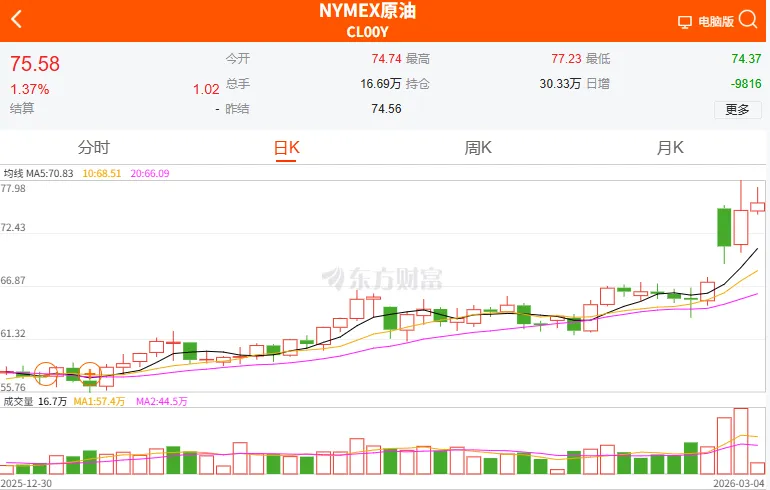Click the MA2:44.5万 volume average label
This screenshot has height=490, width=770.
162,402
